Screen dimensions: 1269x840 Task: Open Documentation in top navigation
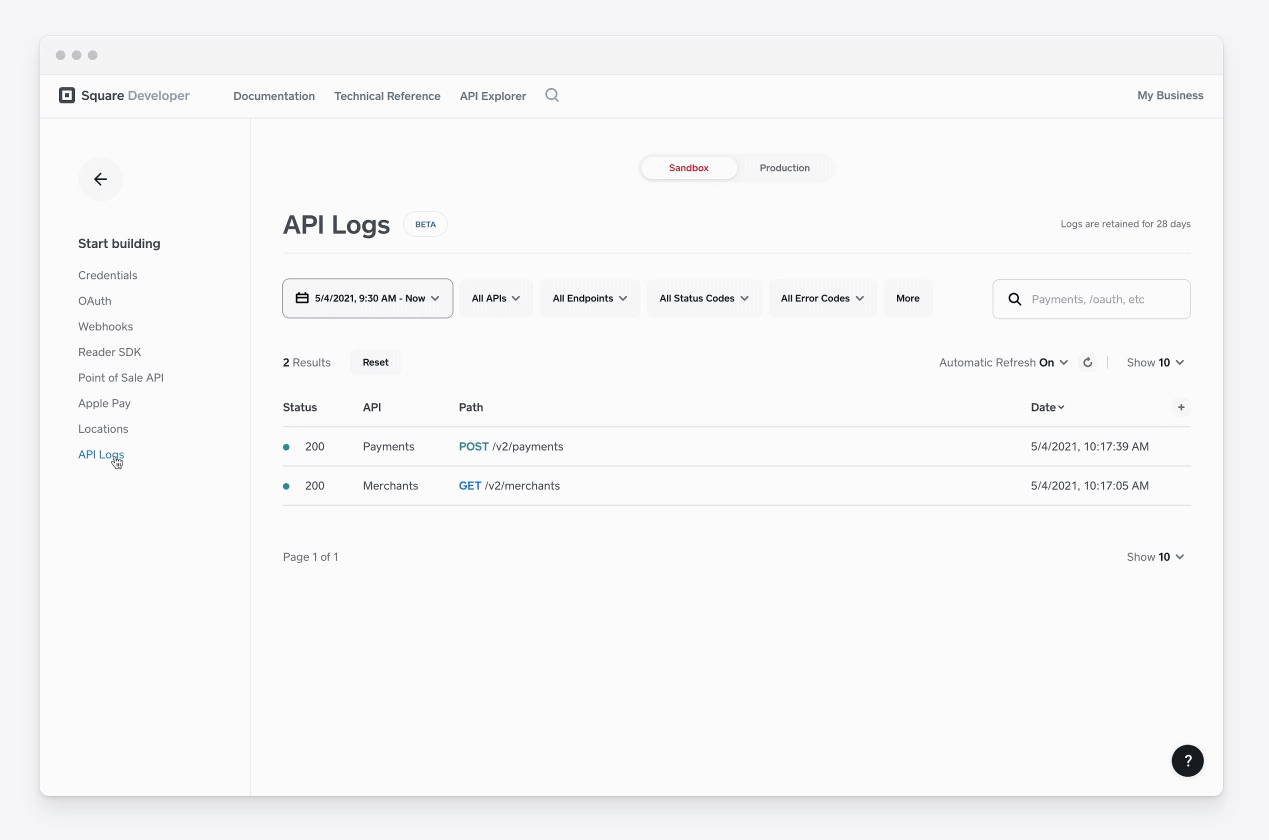coord(274,96)
